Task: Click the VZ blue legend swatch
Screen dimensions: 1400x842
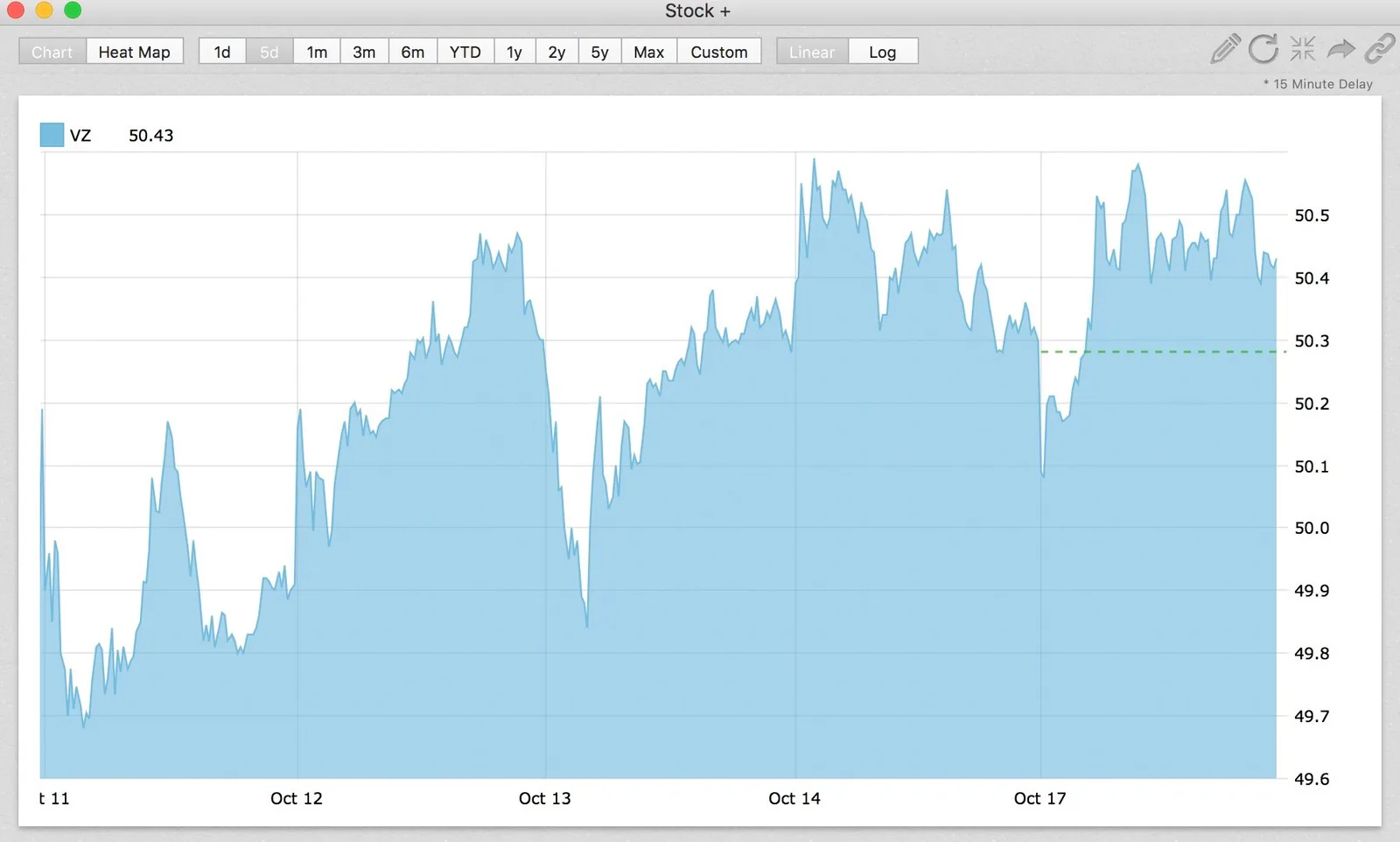Action: coord(52,135)
